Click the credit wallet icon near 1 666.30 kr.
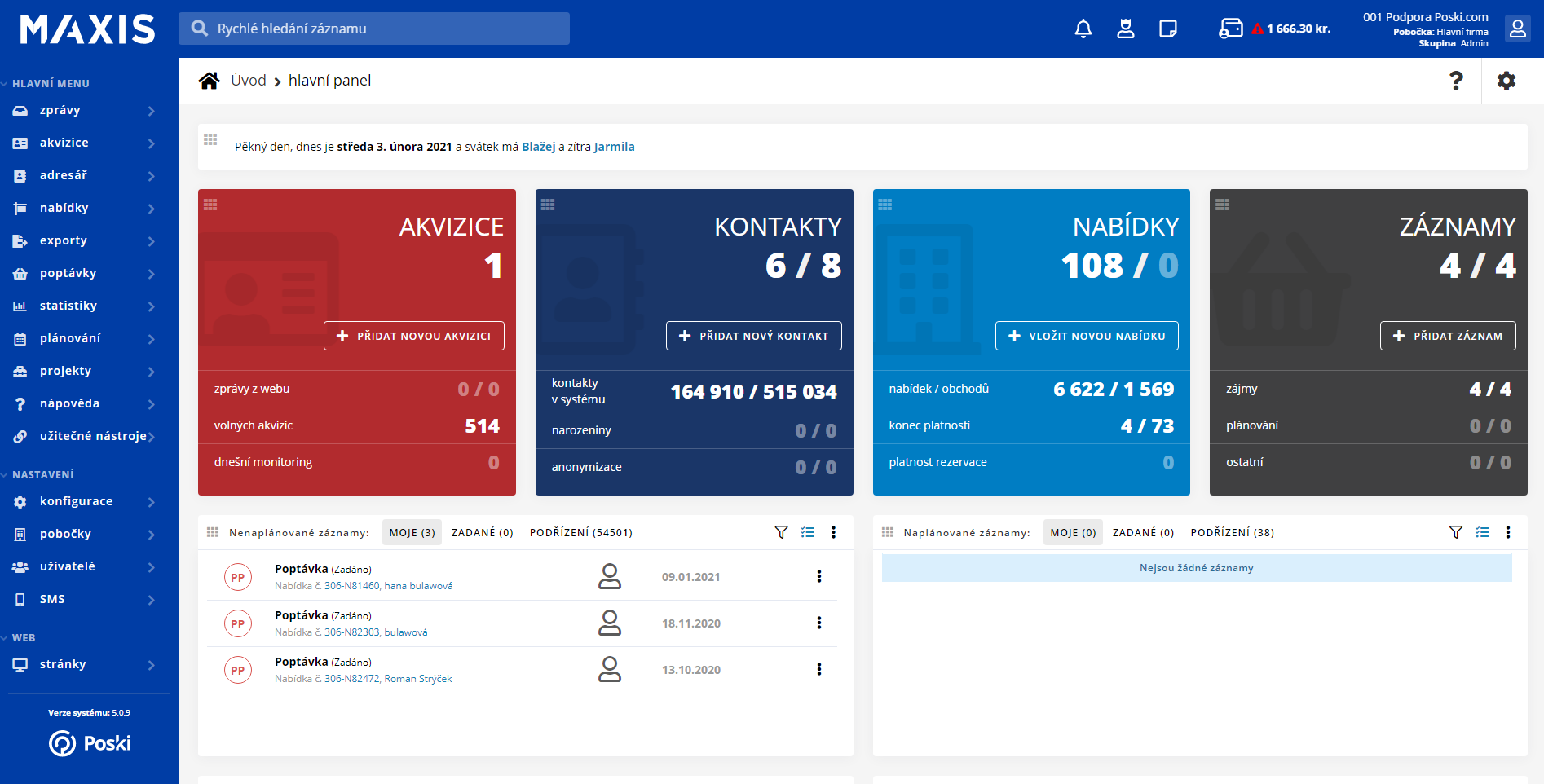This screenshot has width=1544, height=784. point(1230,29)
